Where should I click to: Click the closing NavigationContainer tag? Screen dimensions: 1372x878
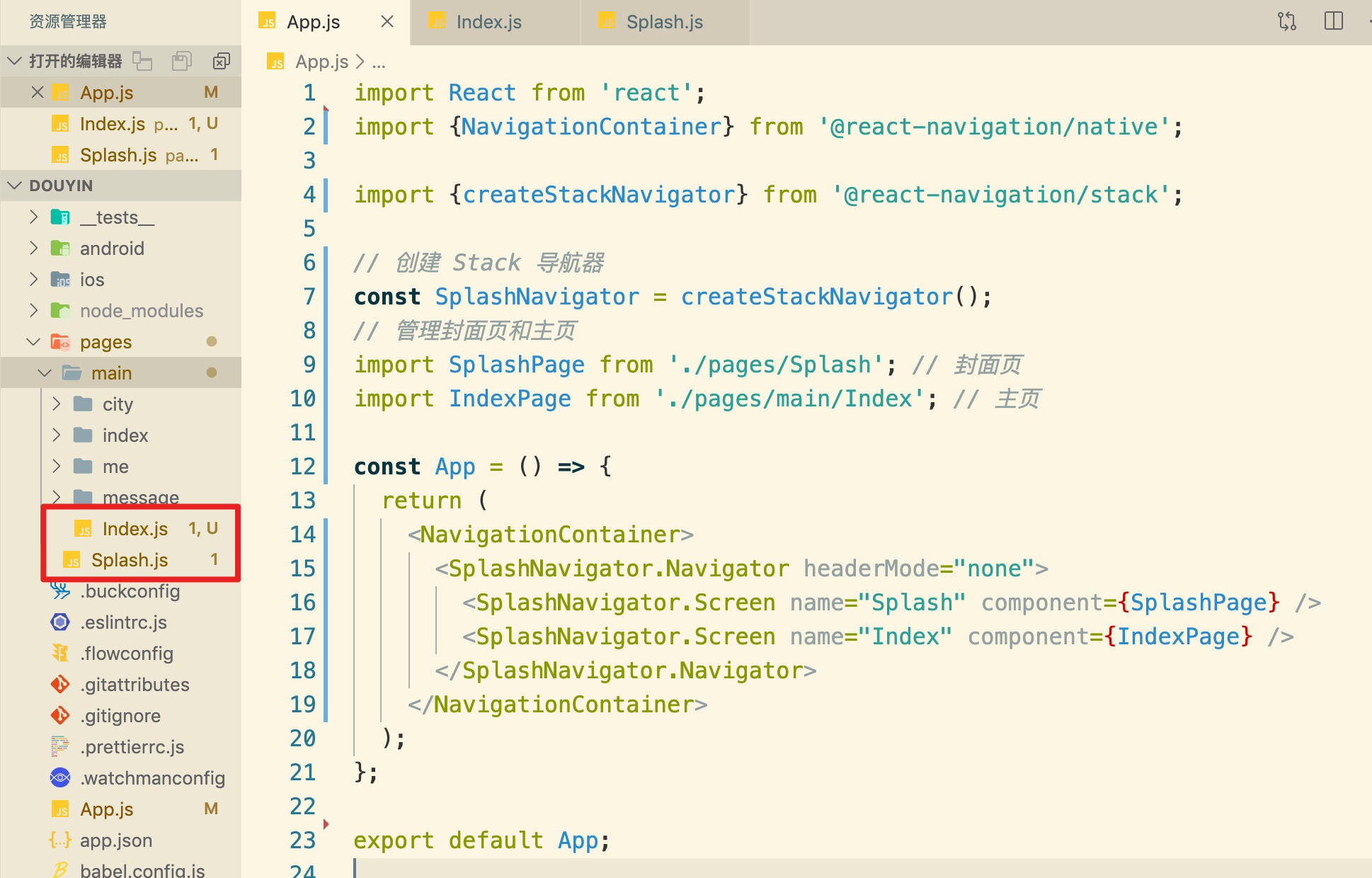click(557, 705)
